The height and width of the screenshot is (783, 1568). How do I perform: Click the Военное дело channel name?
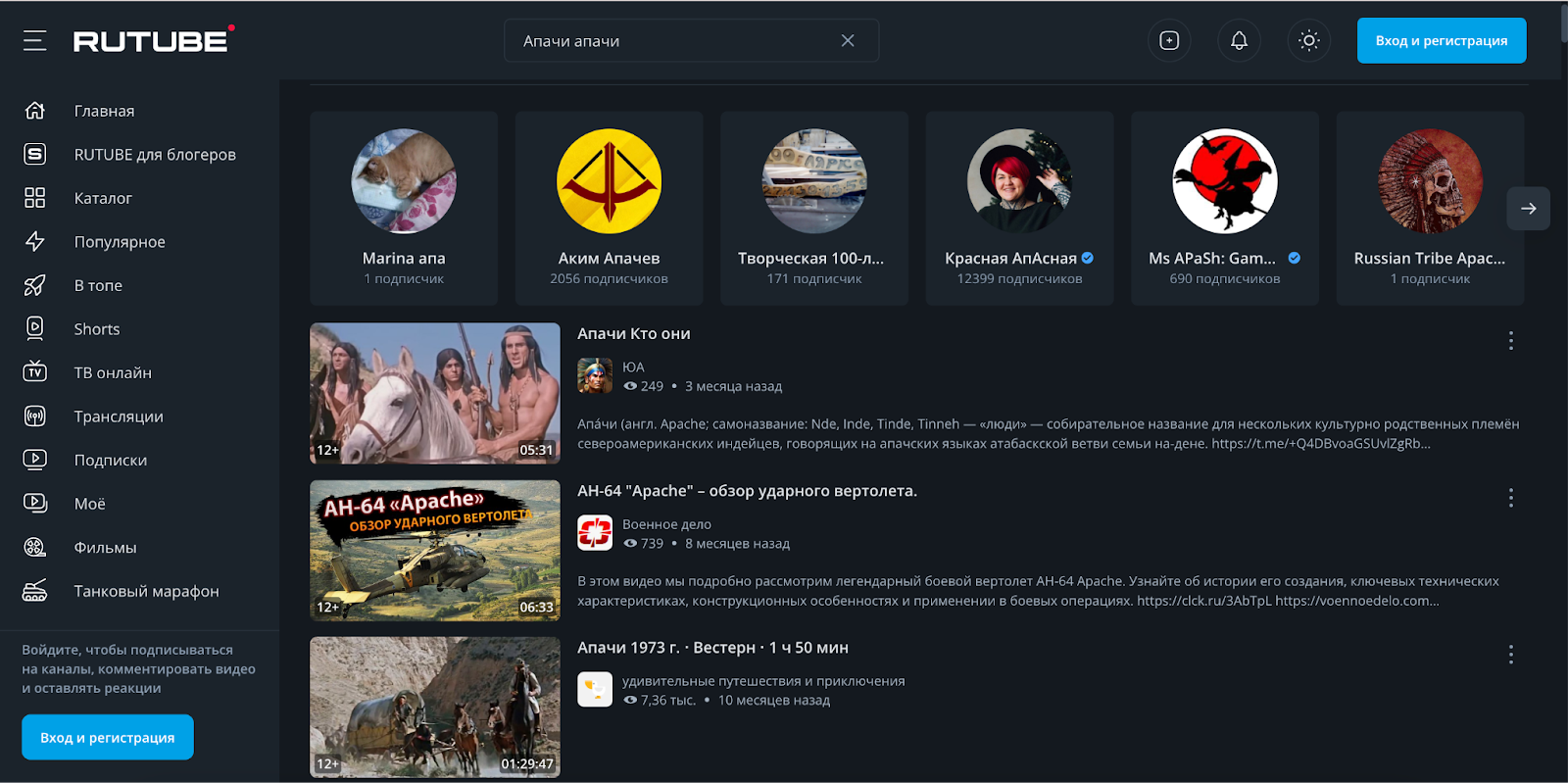coord(666,524)
